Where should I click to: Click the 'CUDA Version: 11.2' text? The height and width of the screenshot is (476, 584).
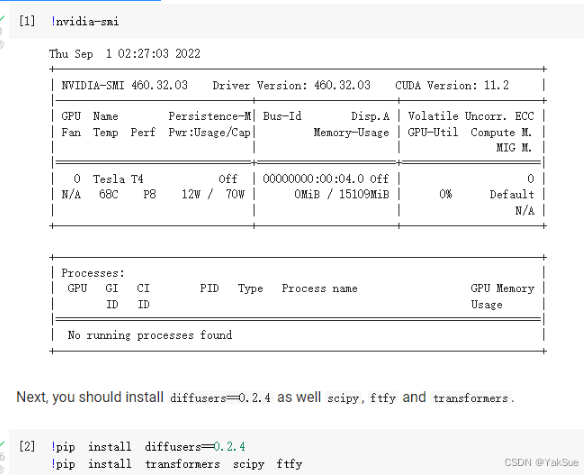(x=452, y=85)
